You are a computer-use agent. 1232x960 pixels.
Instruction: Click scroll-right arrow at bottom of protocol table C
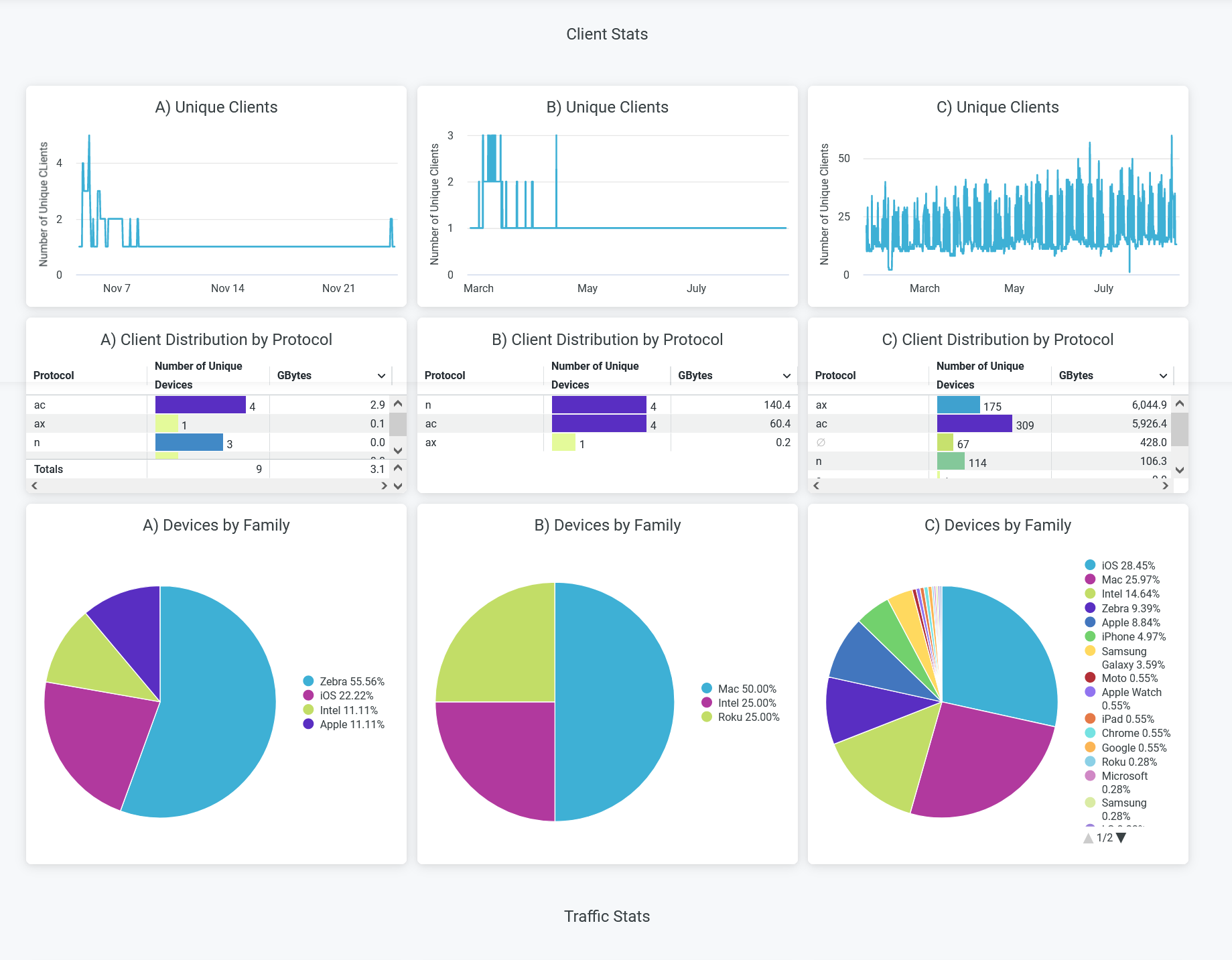pos(1165,486)
